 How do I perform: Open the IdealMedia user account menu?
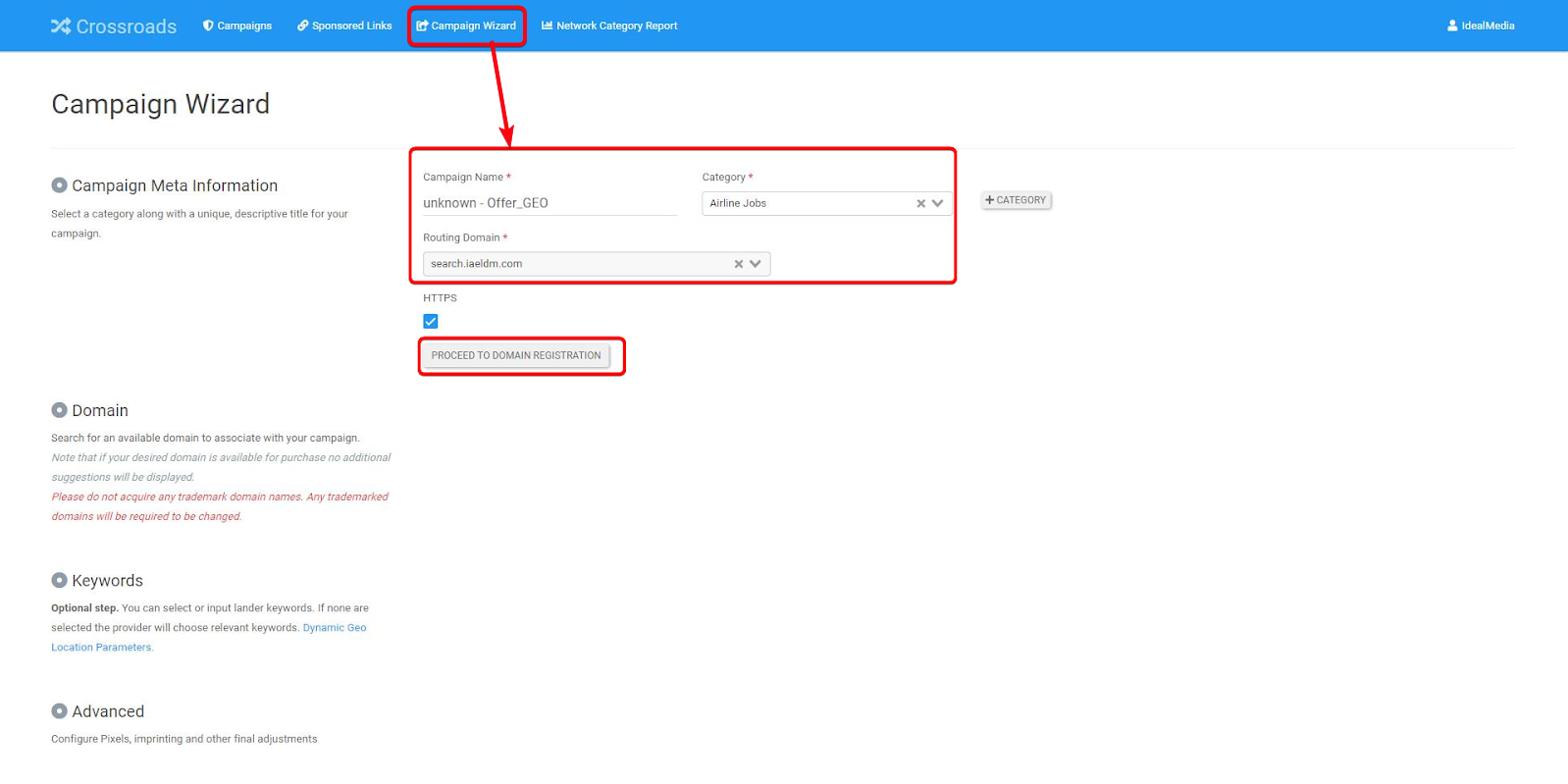pos(1481,26)
